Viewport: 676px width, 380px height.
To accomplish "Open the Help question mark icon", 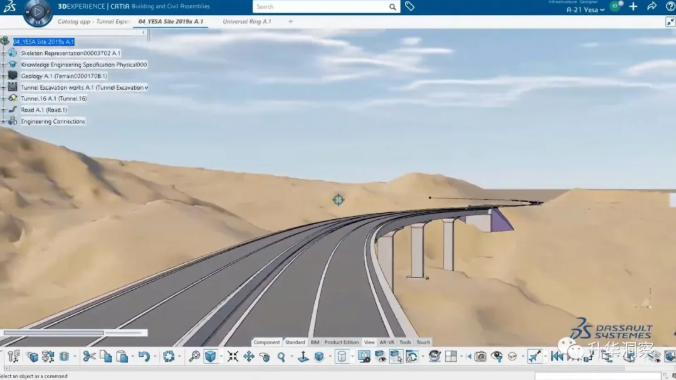I will tap(670, 6).
